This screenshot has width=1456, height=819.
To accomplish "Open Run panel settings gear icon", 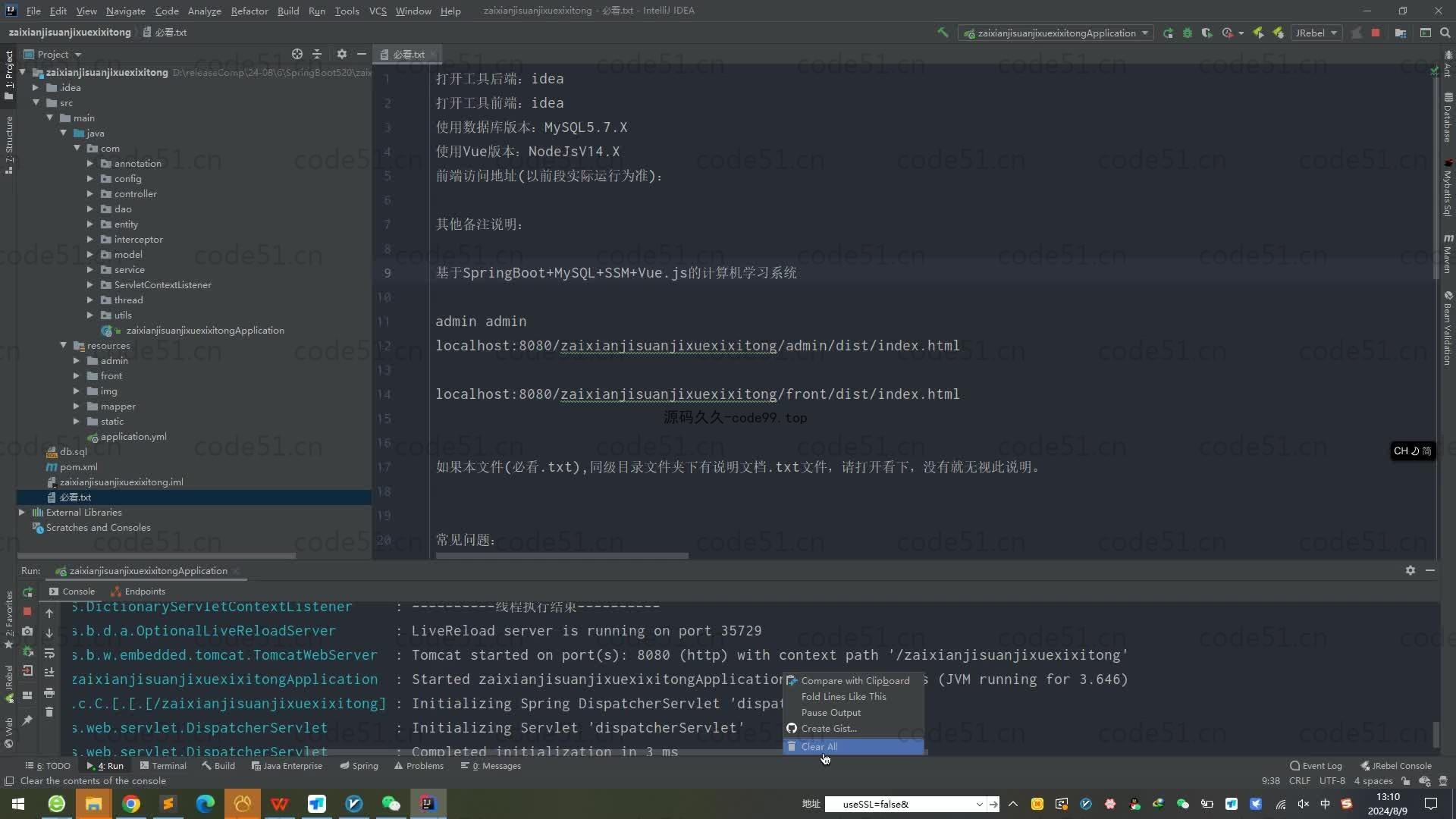I will pyautogui.click(x=1410, y=570).
